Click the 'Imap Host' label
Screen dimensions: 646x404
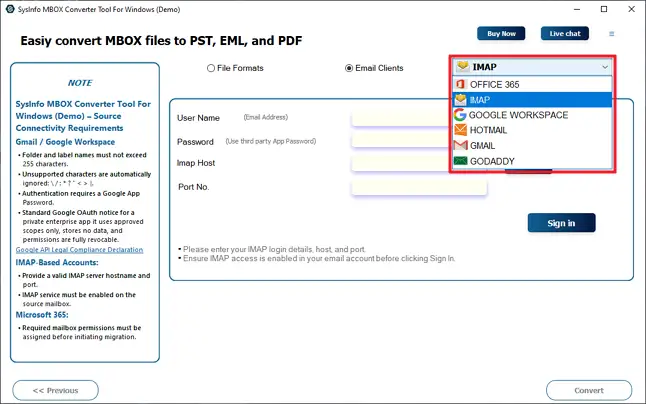pos(196,163)
